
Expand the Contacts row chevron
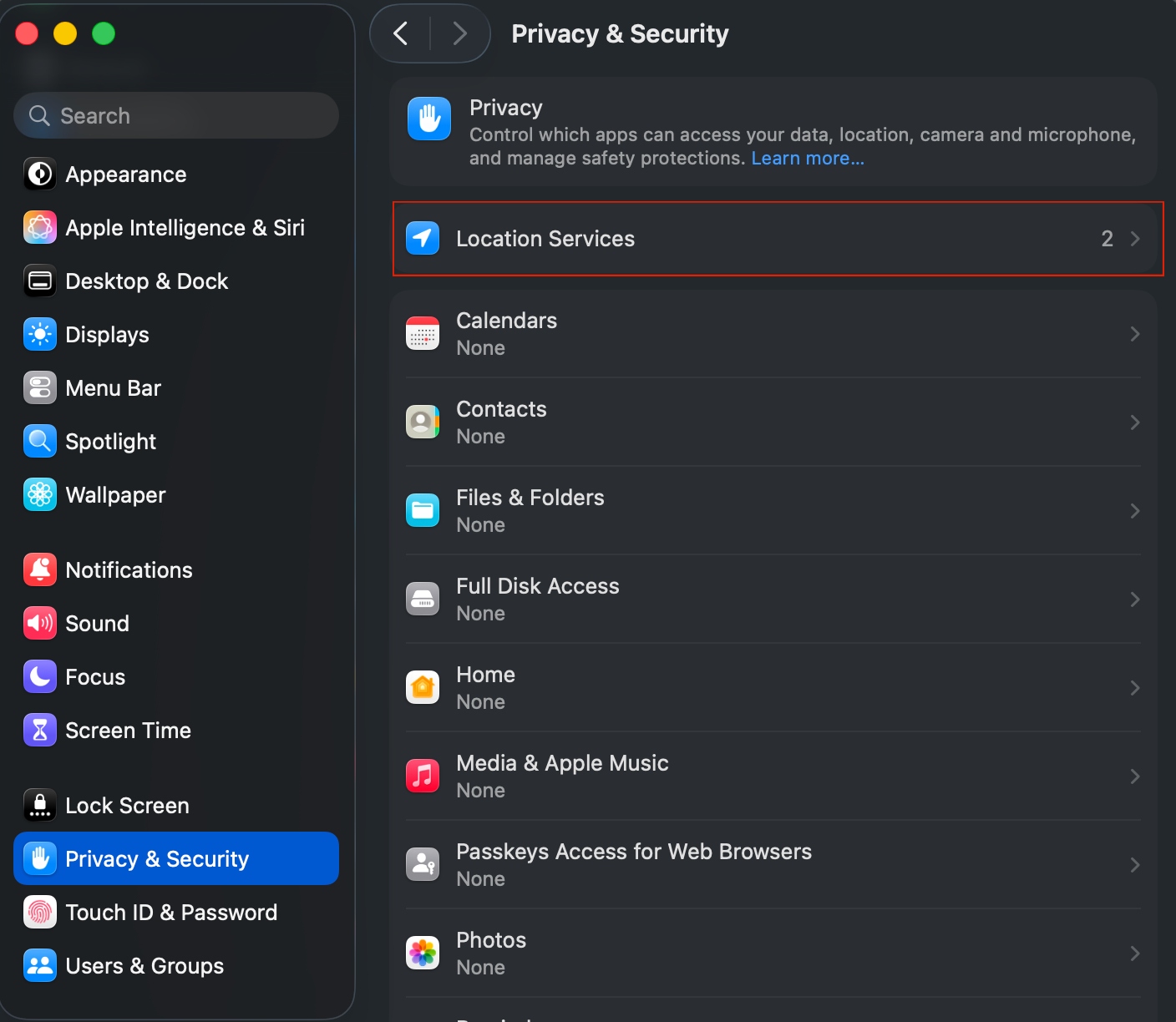pos(1135,422)
